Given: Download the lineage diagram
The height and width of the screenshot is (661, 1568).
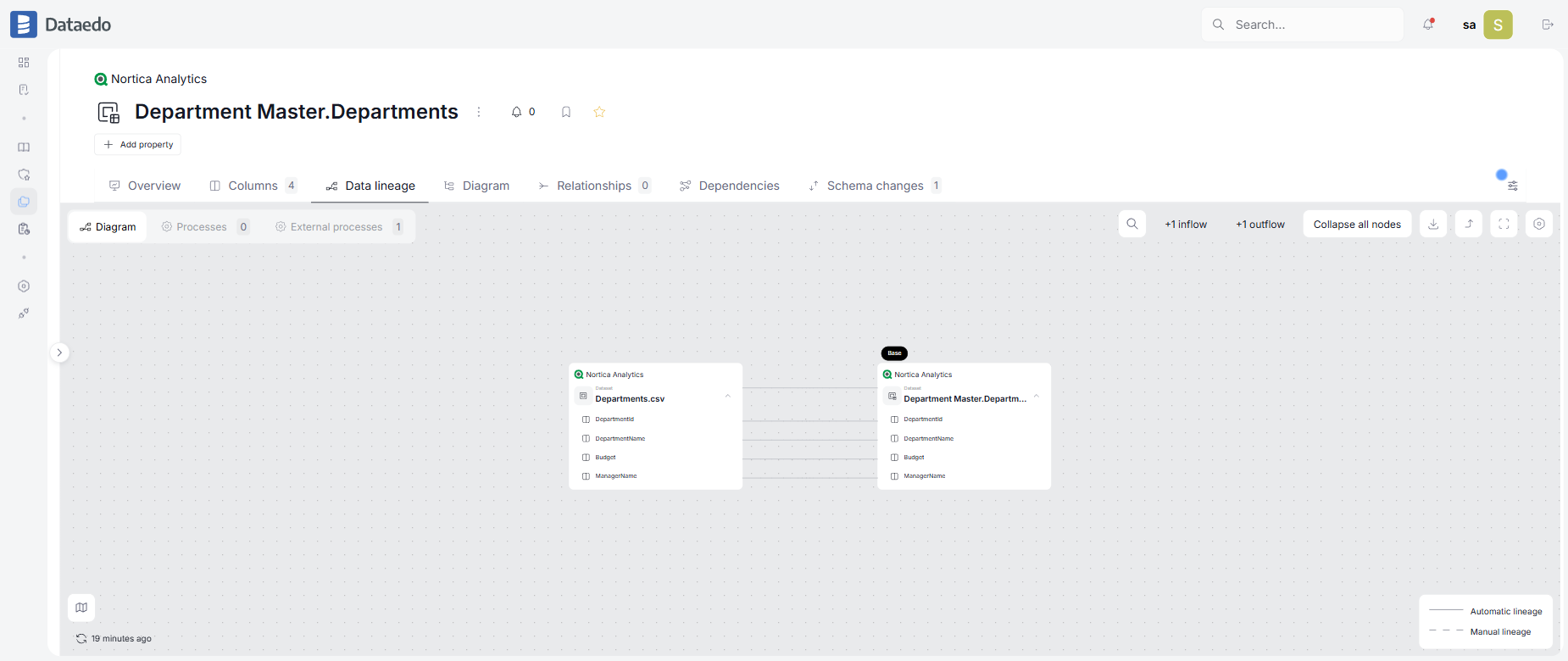Looking at the screenshot, I should 1433,224.
